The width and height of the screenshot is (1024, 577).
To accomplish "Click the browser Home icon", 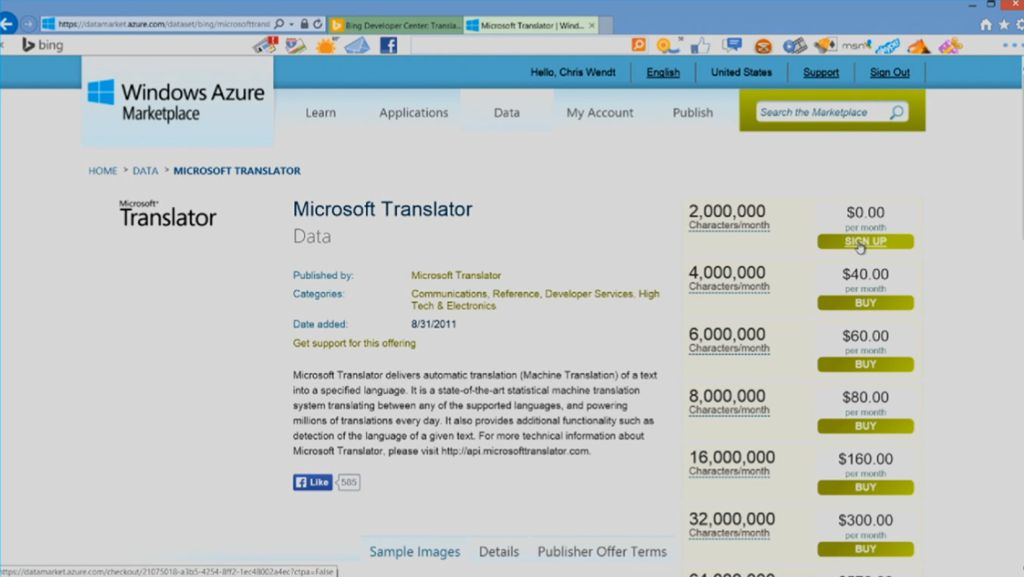I will [x=985, y=25].
